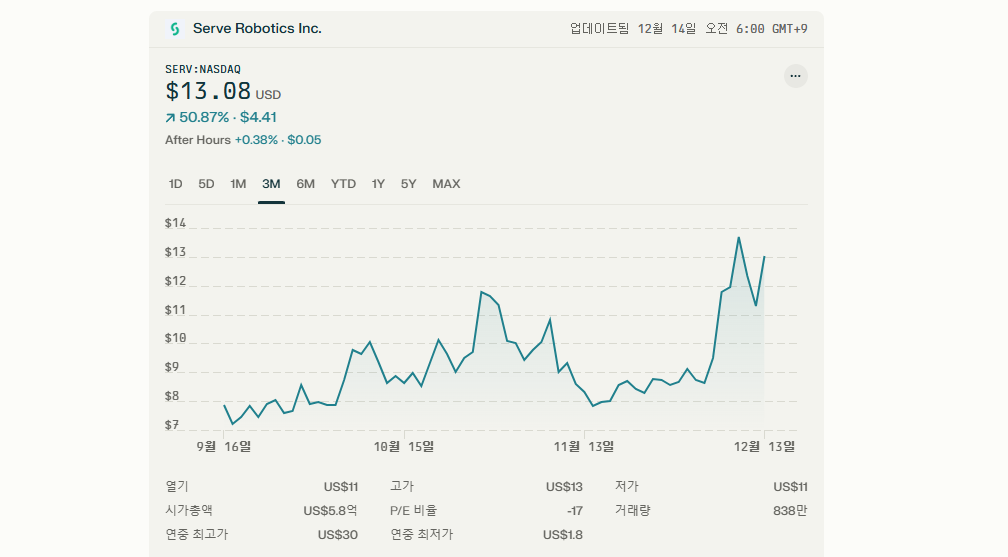Click the 고가 high price label

(x=402, y=487)
